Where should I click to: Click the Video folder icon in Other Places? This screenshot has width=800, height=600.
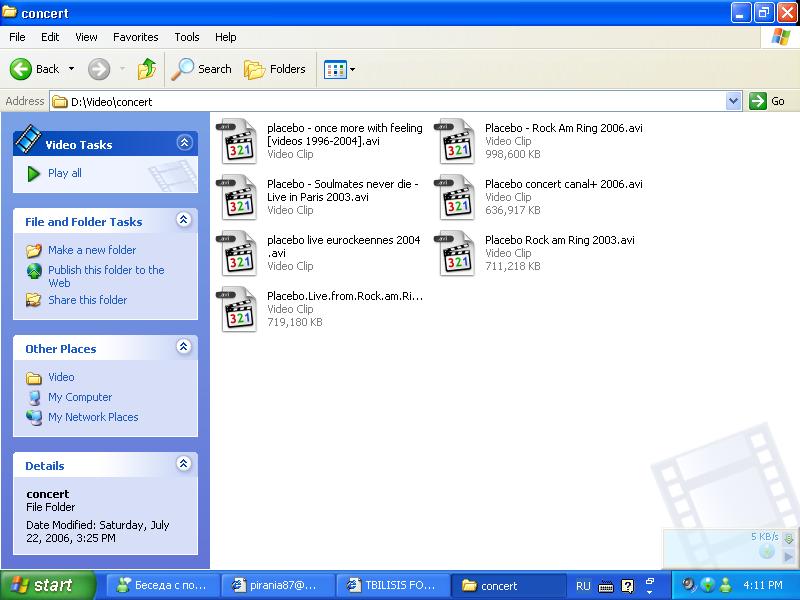34,378
